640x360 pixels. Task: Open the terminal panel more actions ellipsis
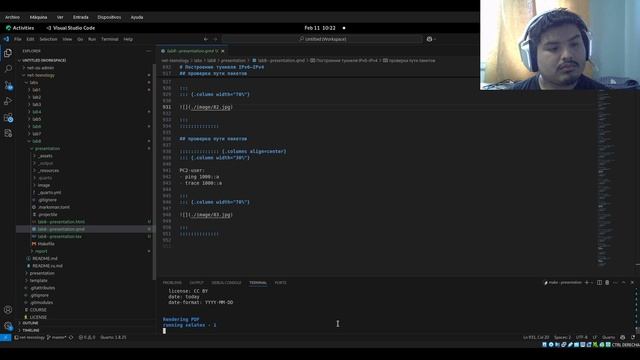coord(615,282)
